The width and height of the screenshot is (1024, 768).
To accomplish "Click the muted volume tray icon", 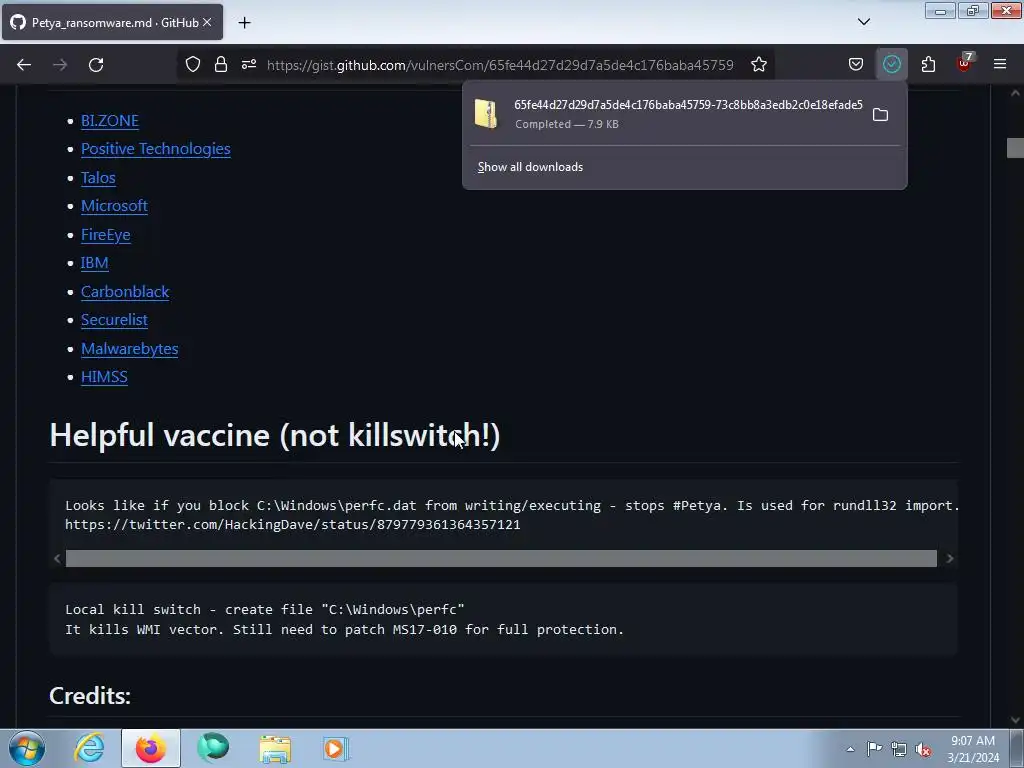I will point(923,750).
